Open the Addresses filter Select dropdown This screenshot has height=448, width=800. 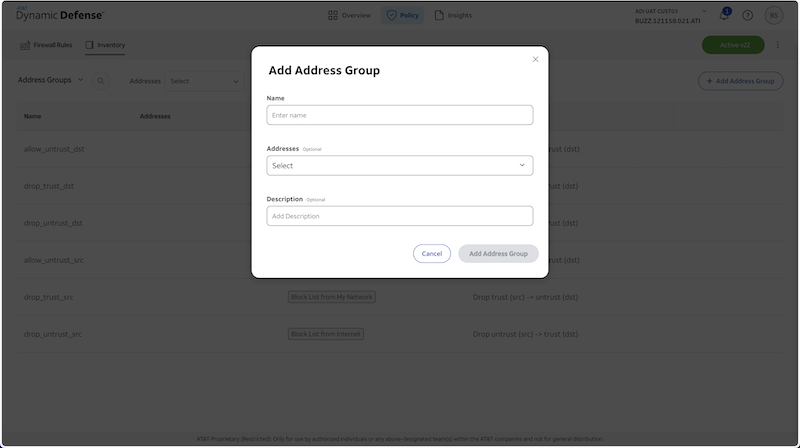point(204,81)
